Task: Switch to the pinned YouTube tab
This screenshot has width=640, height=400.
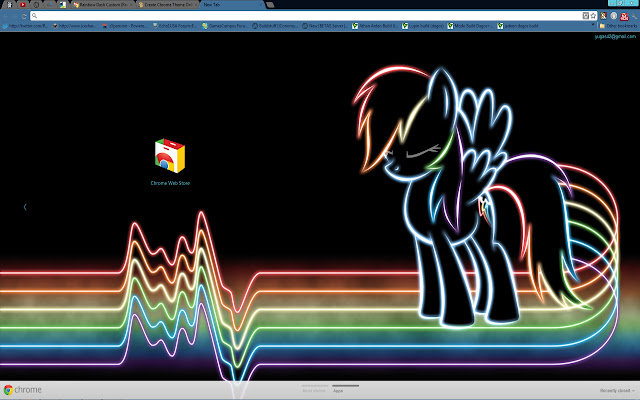Action: (23, 5)
